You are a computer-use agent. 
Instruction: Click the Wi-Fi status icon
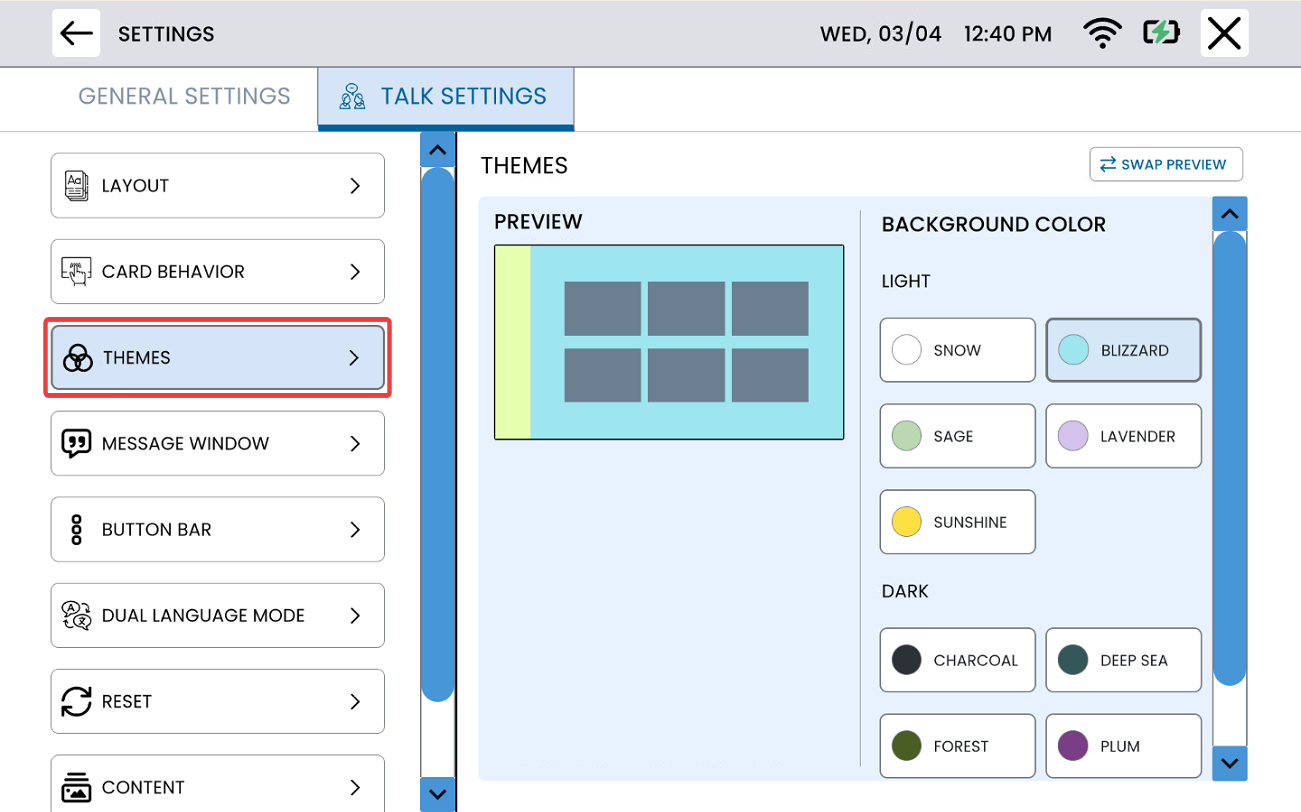pos(1102,33)
